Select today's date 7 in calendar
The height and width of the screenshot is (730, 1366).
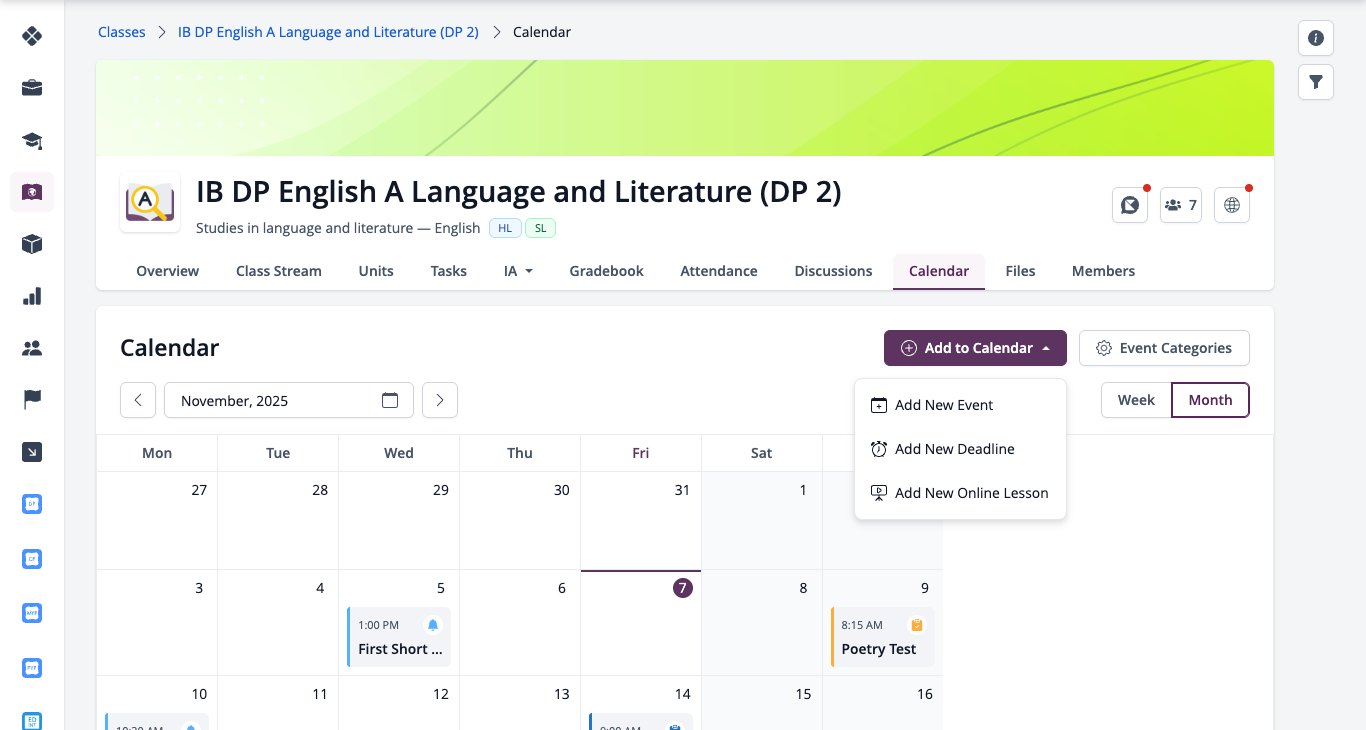click(682, 588)
